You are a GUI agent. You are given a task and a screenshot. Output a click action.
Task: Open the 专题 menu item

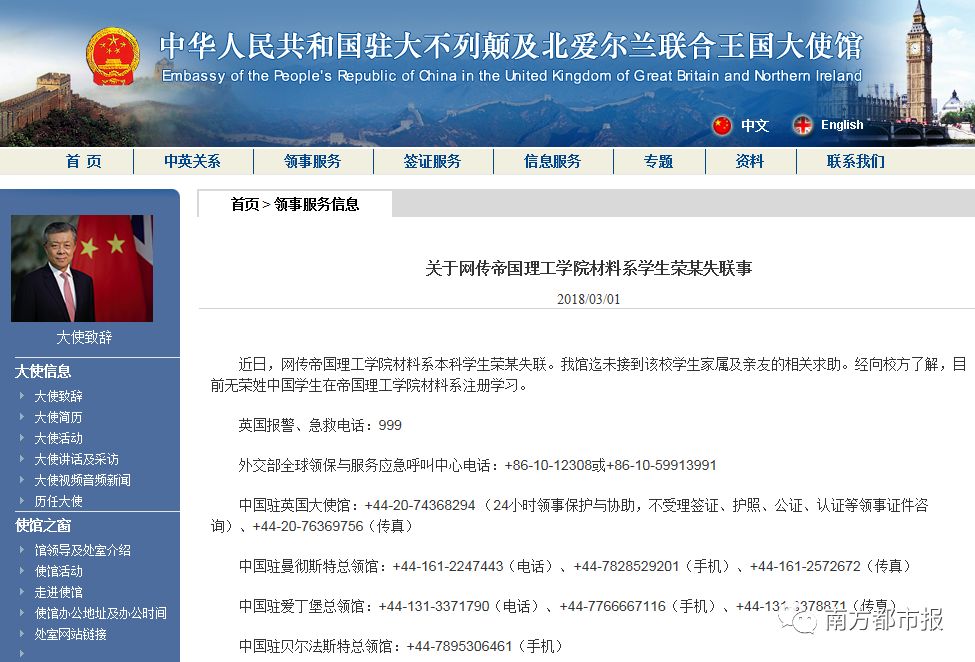click(x=658, y=162)
